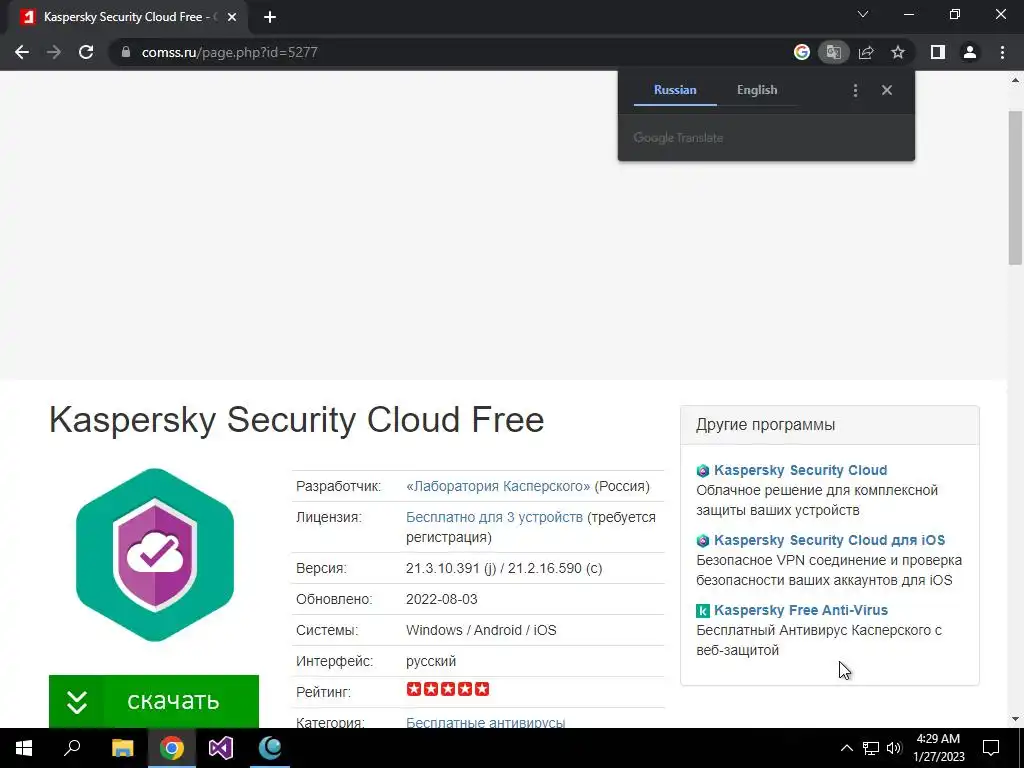Click the Kaspersky Security Cloud shield logo
Viewport: 1024px width, 768px height.
[155, 555]
